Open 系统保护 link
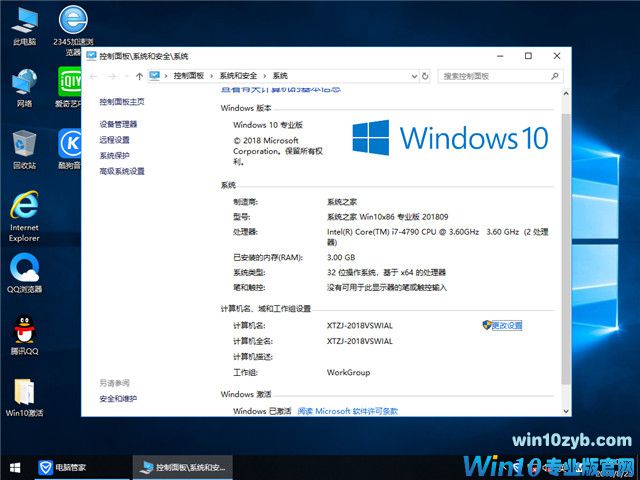Image resolution: width=640 pixels, height=480 pixels. pyautogui.click(x=114, y=156)
